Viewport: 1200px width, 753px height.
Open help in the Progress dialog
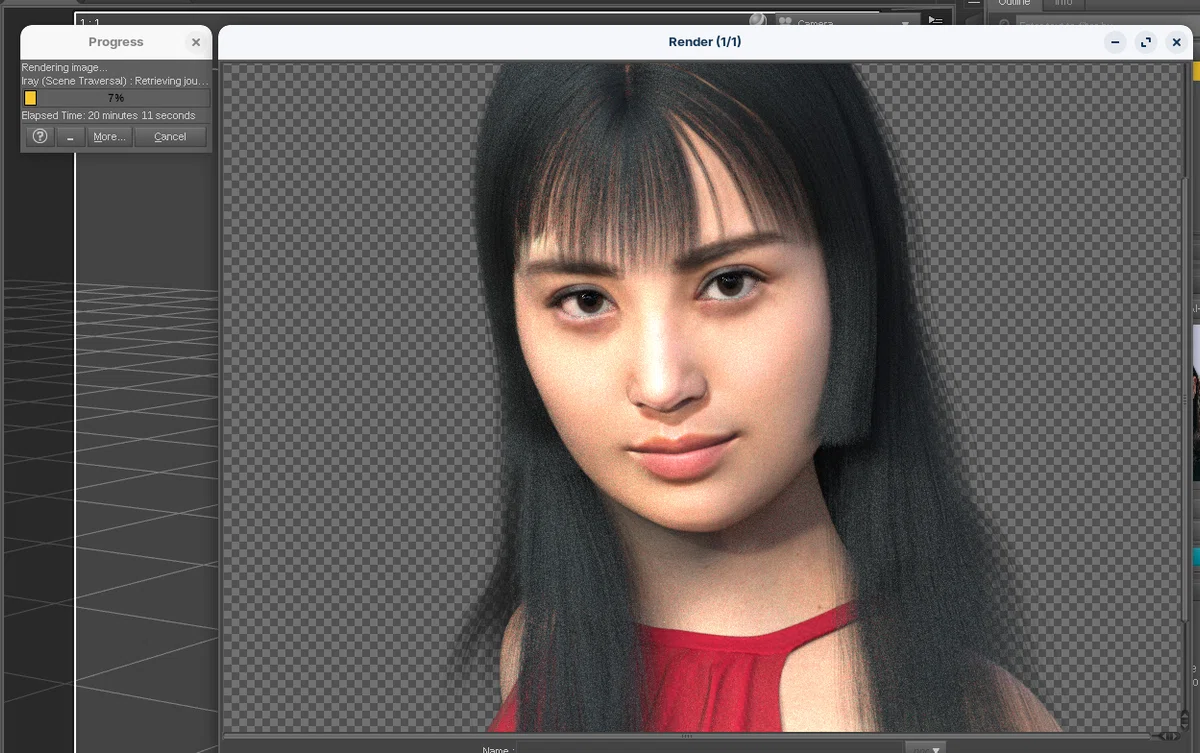click(x=39, y=137)
